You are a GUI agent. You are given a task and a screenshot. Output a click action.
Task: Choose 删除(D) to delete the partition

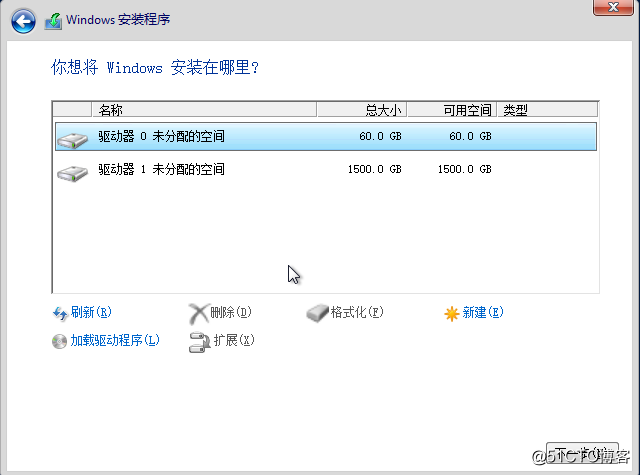(x=231, y=312)
